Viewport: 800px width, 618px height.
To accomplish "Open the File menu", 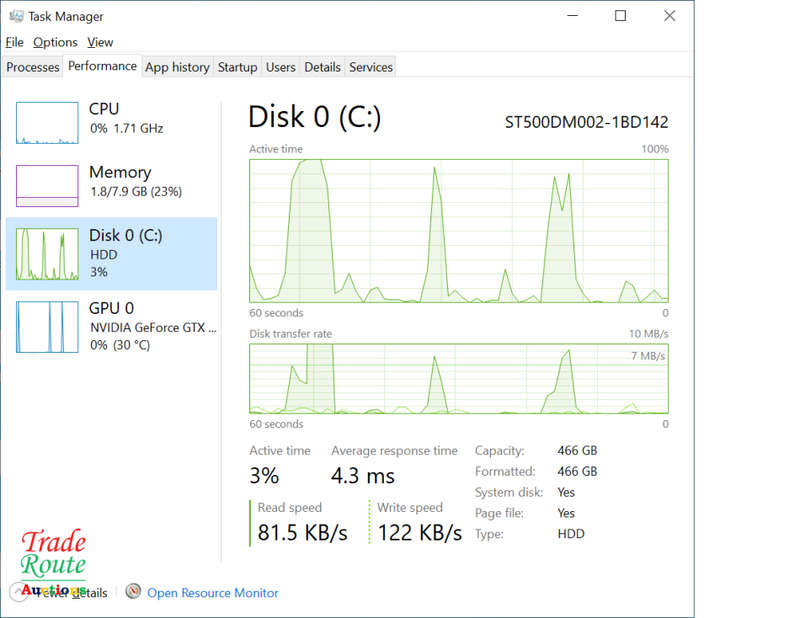I will [x=14, y=42].
